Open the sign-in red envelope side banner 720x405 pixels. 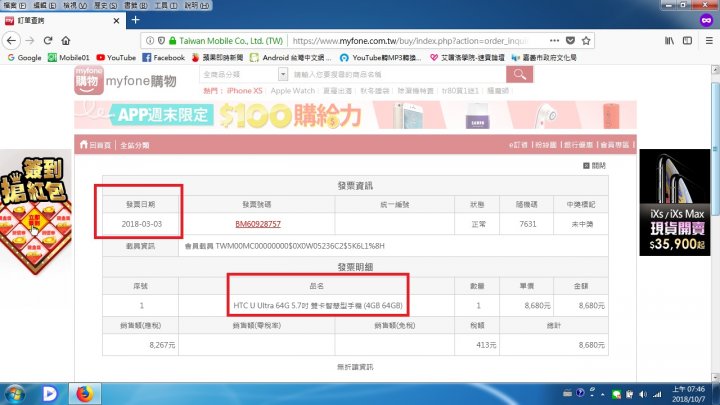36,214
